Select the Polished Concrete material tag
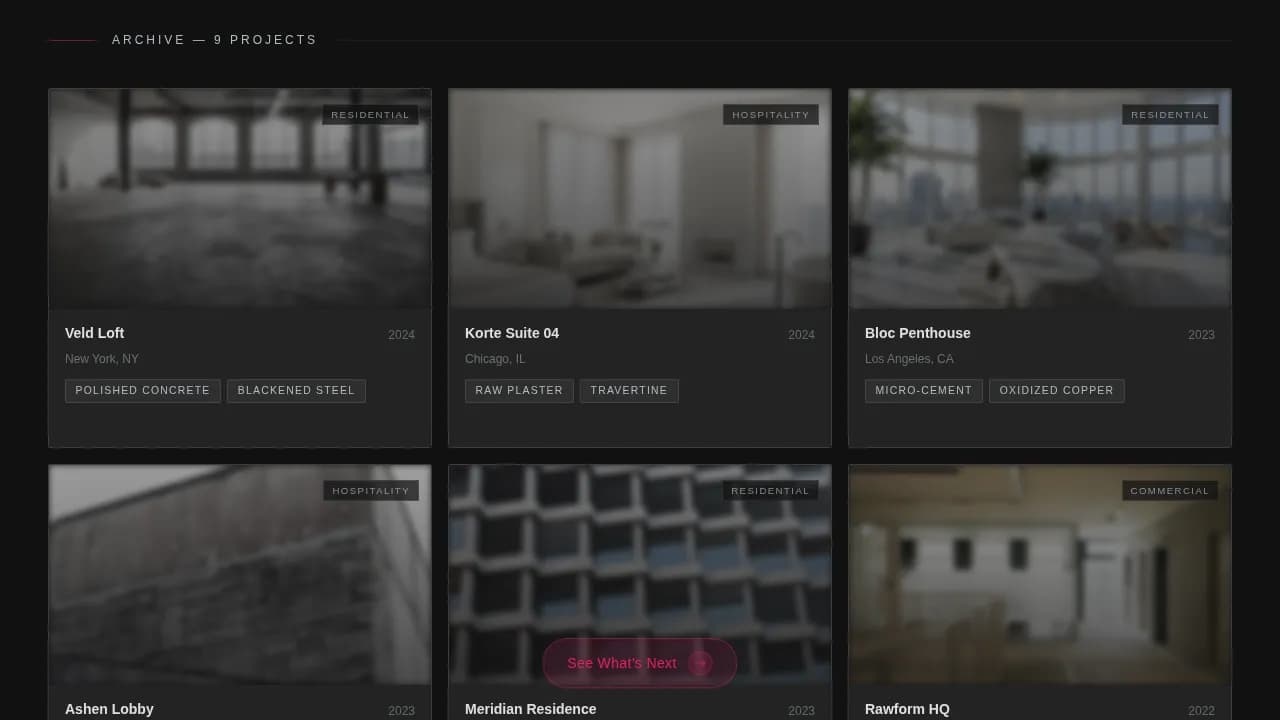The image size is (1280, 720). [143, 391]
